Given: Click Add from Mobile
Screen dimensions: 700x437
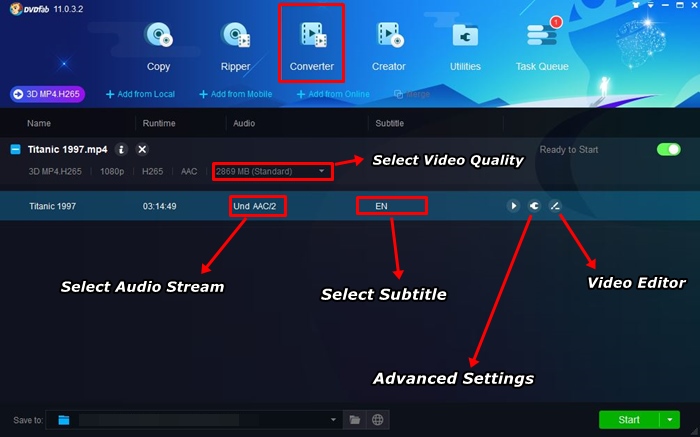Looking at the screenshot, I should point(235,94).
